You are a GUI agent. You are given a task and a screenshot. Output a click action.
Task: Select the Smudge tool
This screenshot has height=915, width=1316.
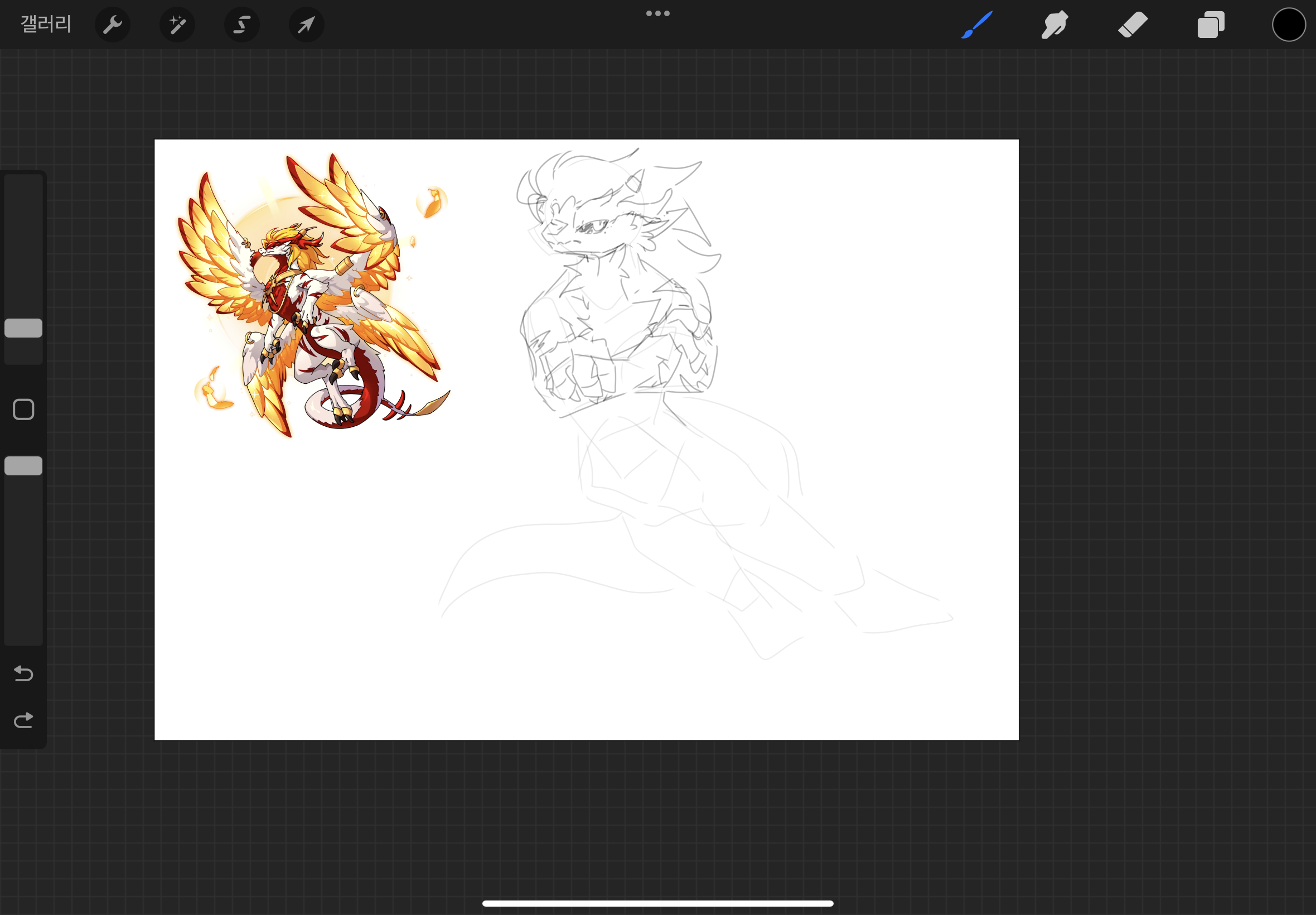1054,25
